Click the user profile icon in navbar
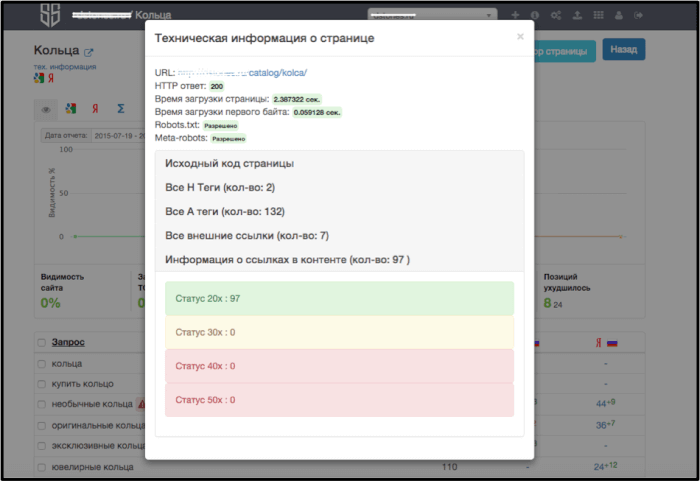The height and width of the screenshot is (481, 700). (x=618, y=15)
